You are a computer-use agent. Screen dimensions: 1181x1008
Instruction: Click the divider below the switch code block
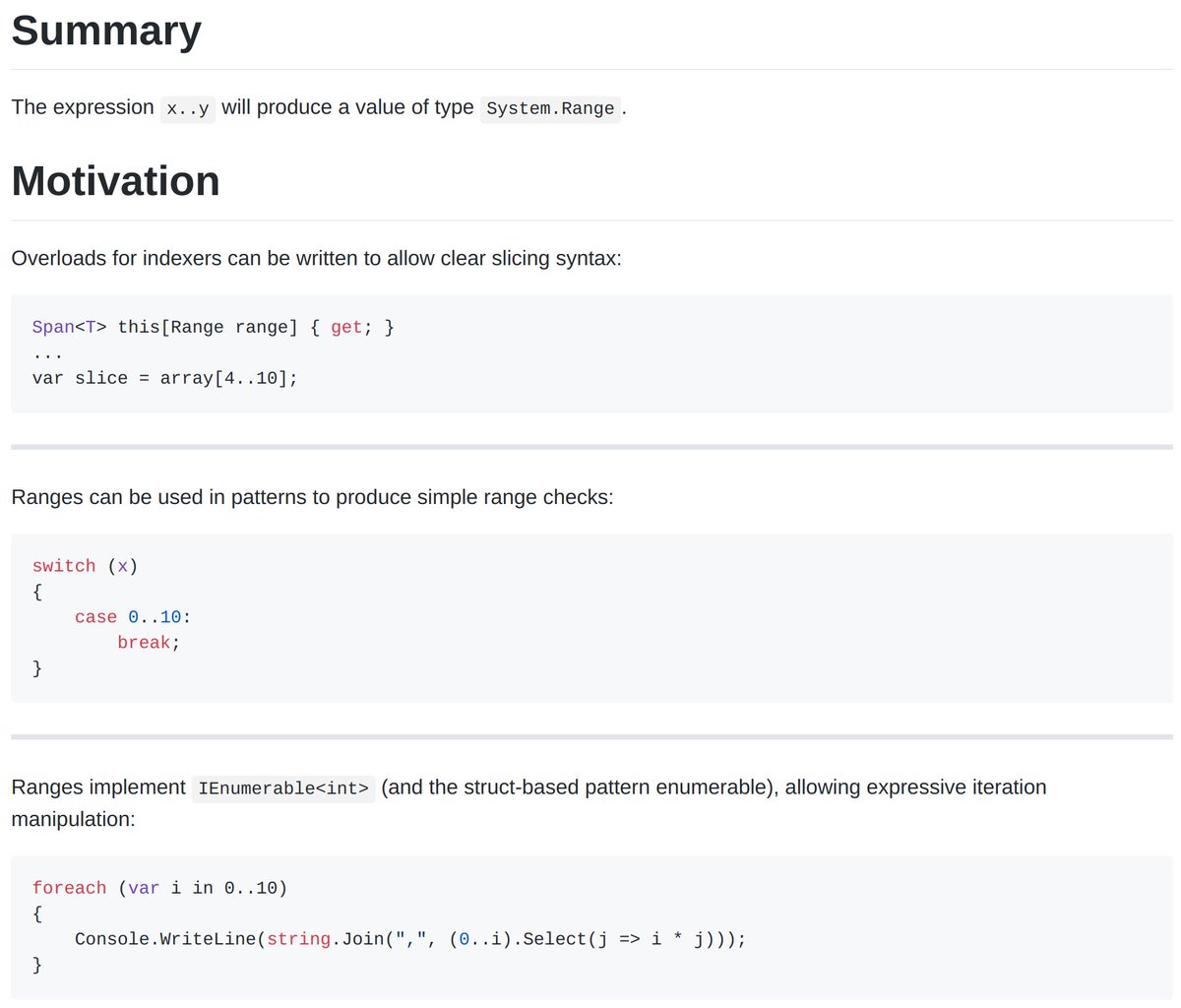590,736
